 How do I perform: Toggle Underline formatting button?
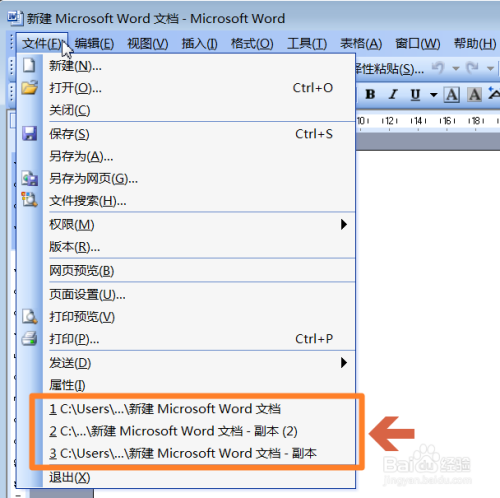415,95
